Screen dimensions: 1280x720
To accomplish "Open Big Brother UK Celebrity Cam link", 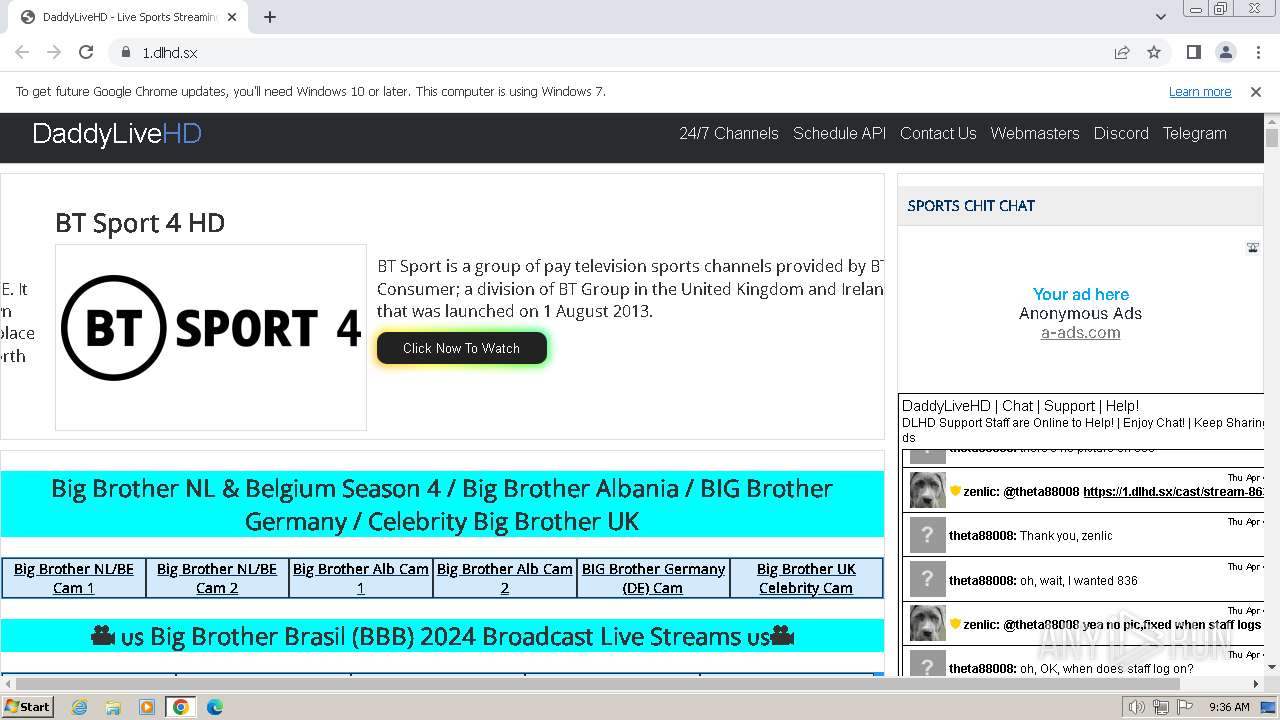I will coord(806,578).
